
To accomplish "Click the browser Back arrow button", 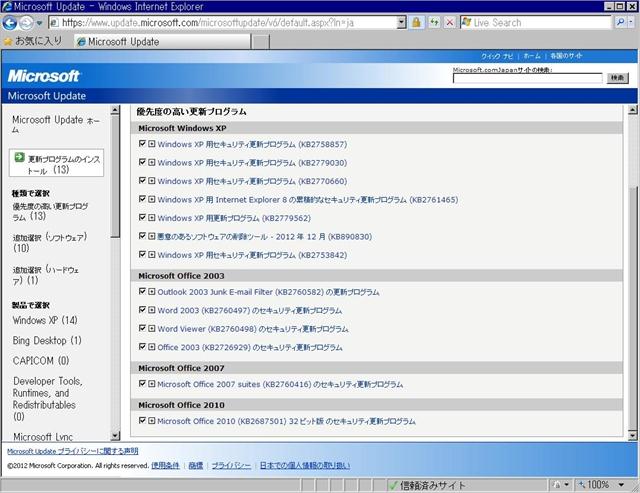I will 10,23.
